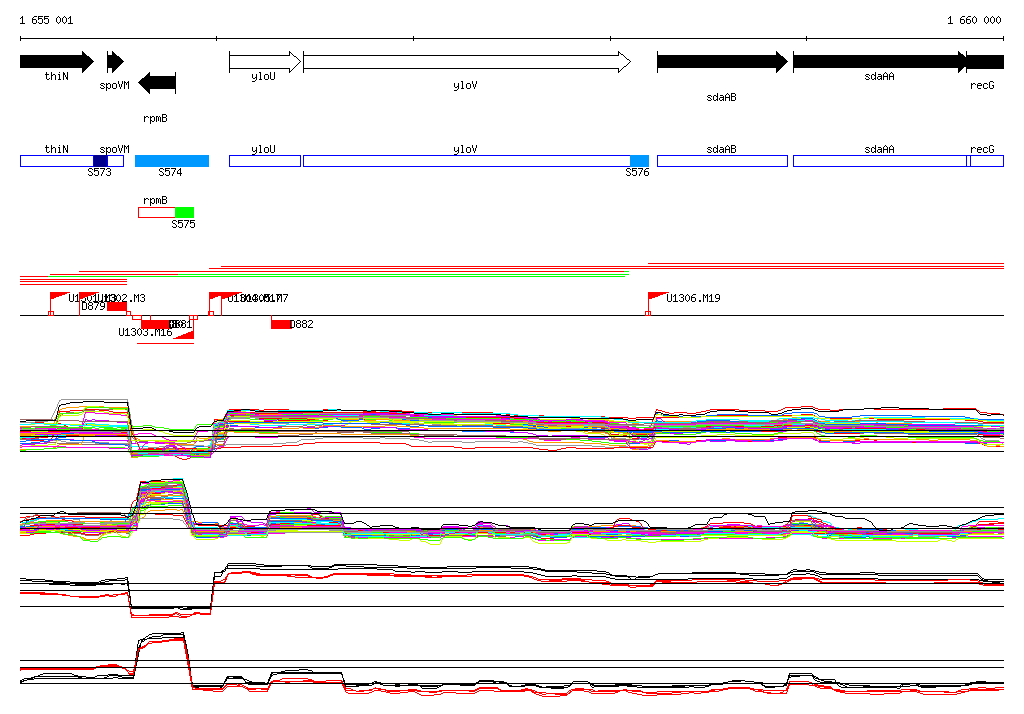Click the thiN gene arrow
1024x714 pixels.
click(x=56, y=62)
